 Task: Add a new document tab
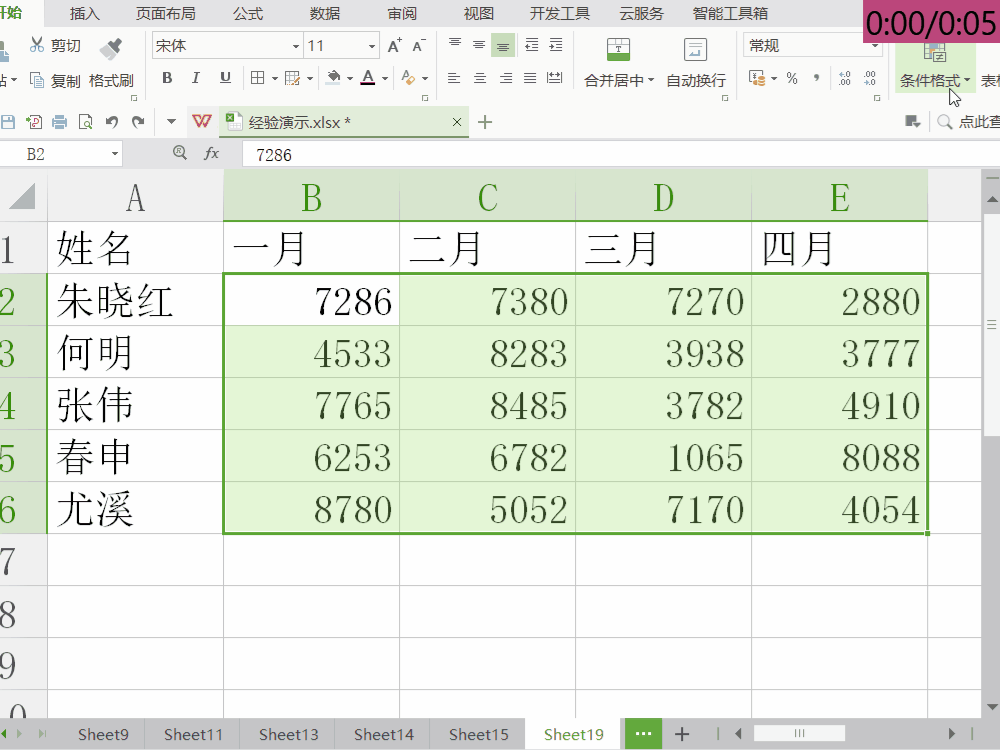(x=485, y=122)
